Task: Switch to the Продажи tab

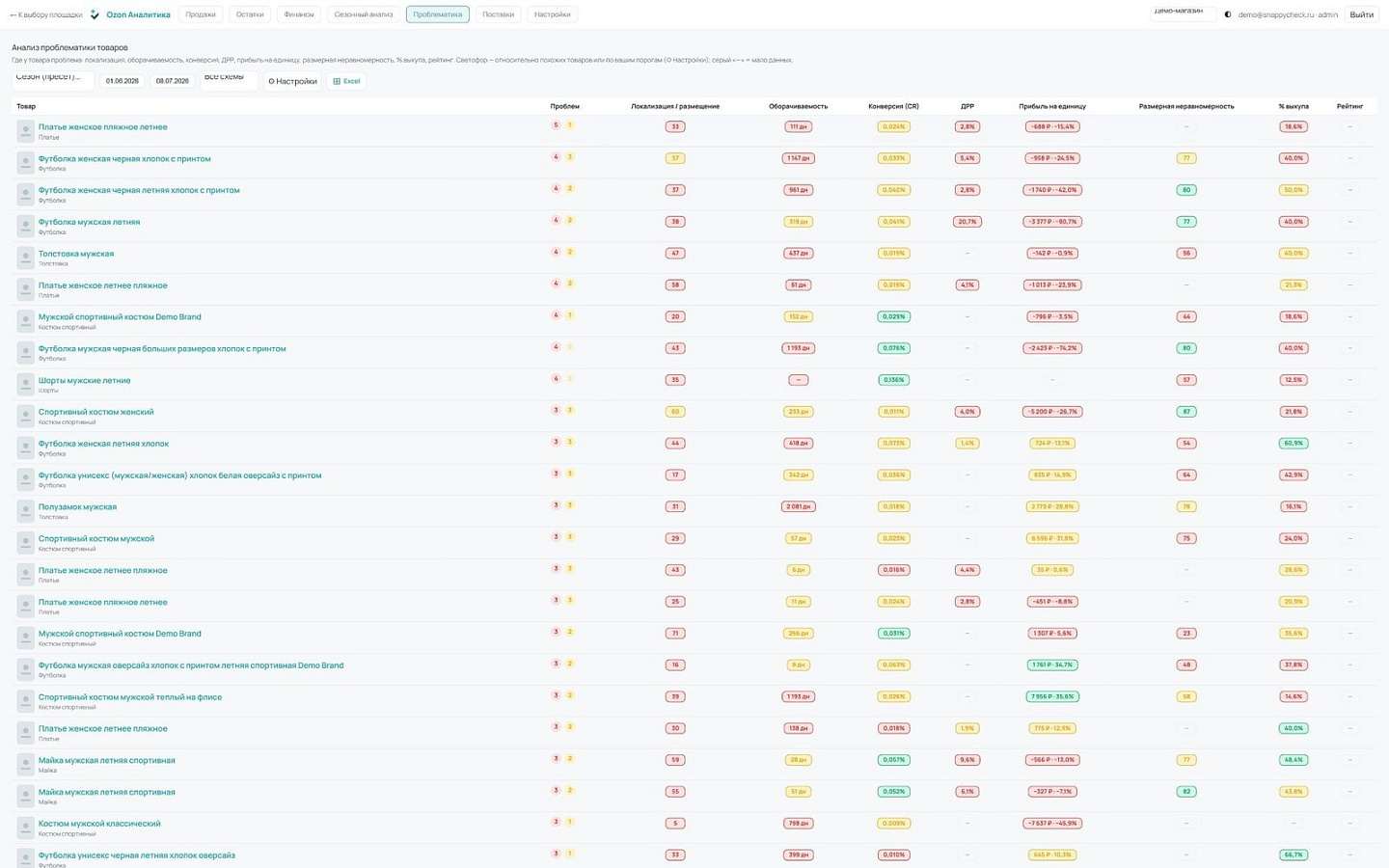Action: [201, 14]
